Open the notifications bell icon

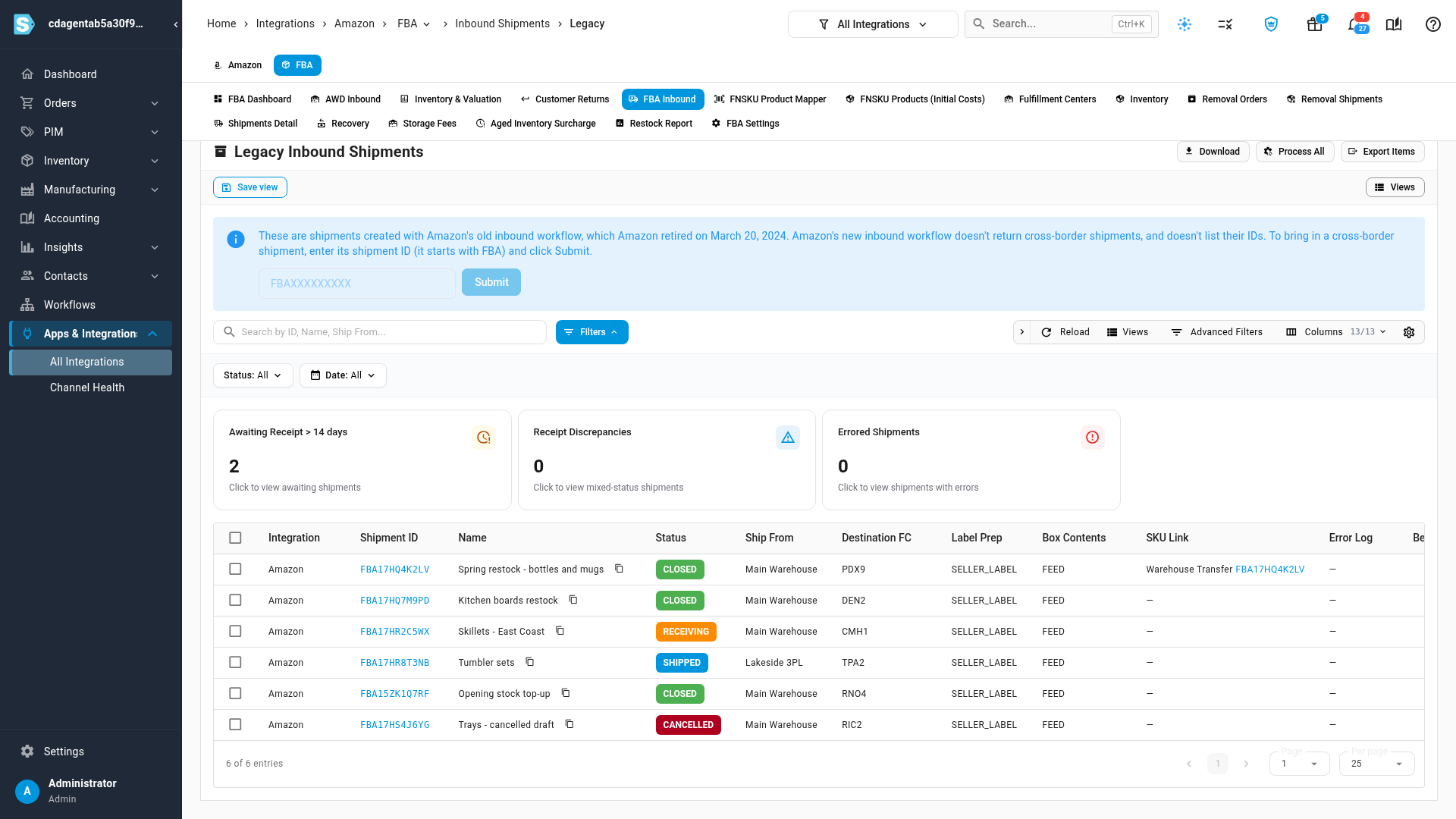pyautogui.click(x=1355, y=24)
